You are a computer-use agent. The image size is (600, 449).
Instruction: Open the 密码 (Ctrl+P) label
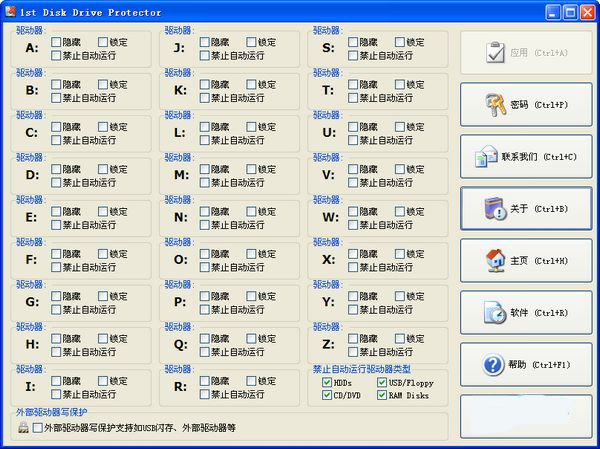[x=539, y=105]
